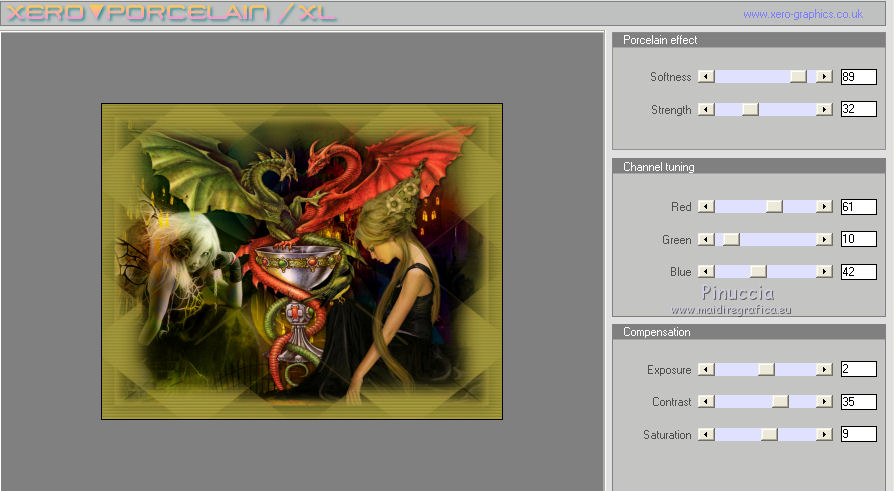Click the Red value field showing 61
This screenshot has width=894, height=491.
click(859, 206)
